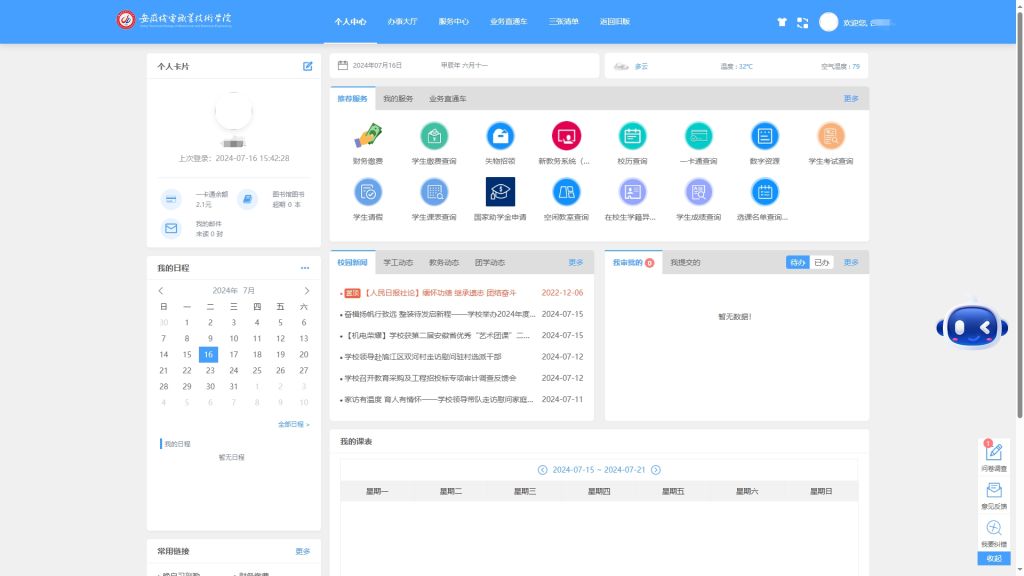Open 学生缴费查询 service icon

434,136
